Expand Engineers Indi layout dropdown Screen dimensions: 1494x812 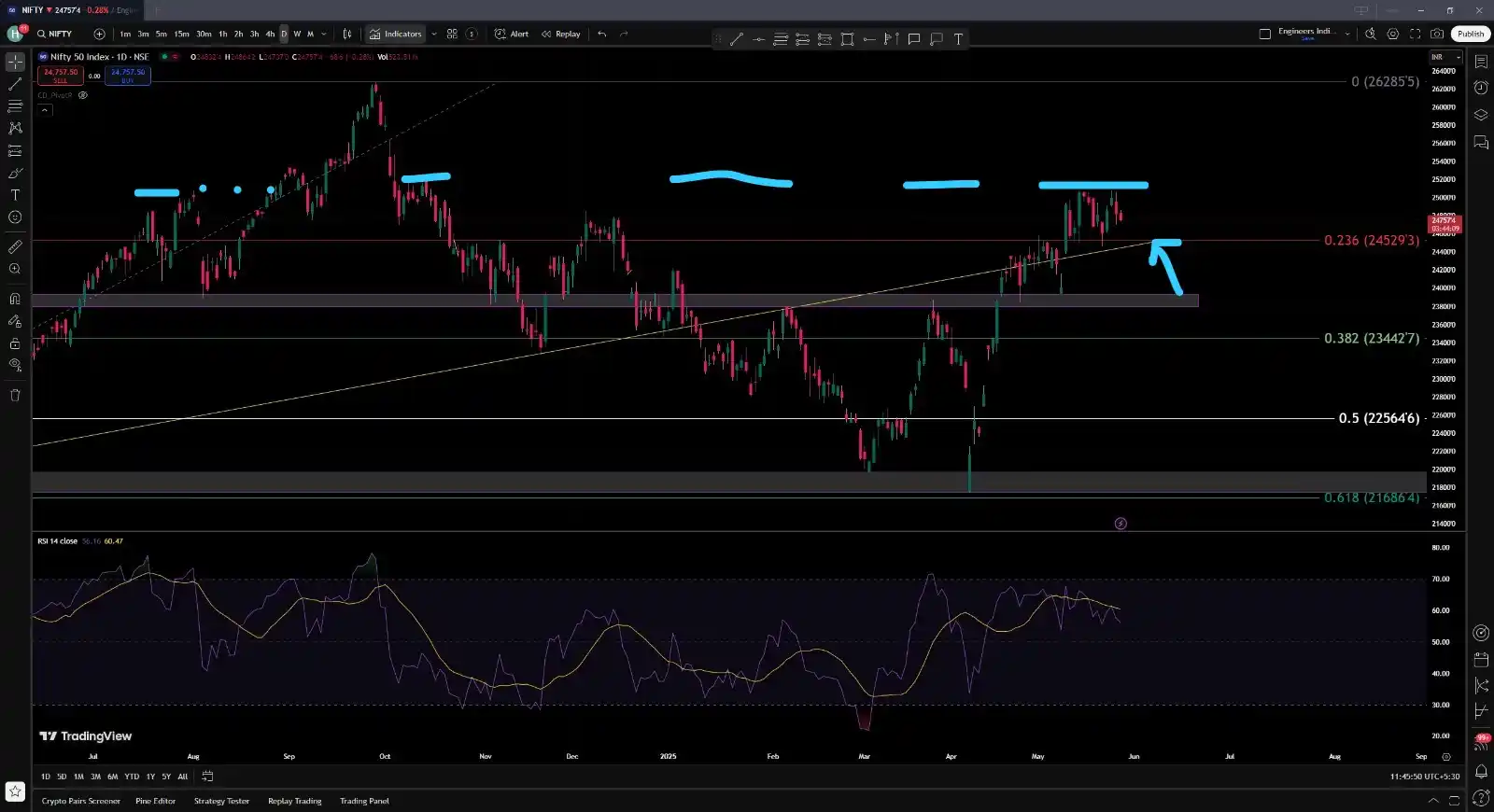tap(1347, 34)
